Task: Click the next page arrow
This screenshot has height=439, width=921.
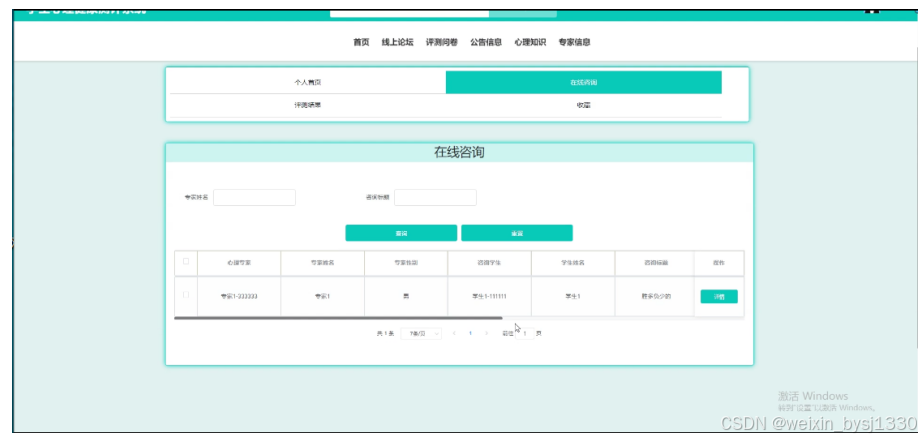Action: coord(486,334)
